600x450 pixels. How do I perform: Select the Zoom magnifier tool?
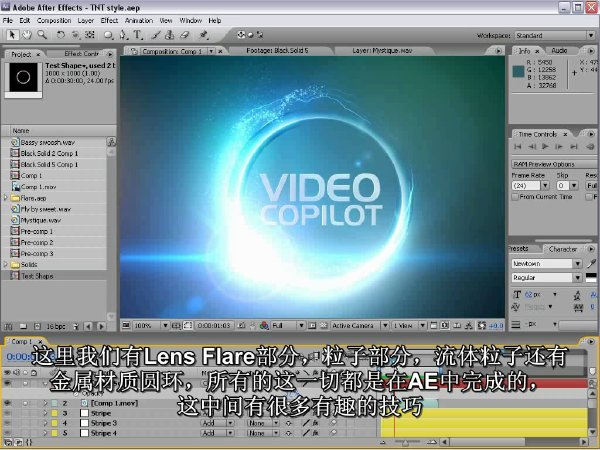[42, 35]
